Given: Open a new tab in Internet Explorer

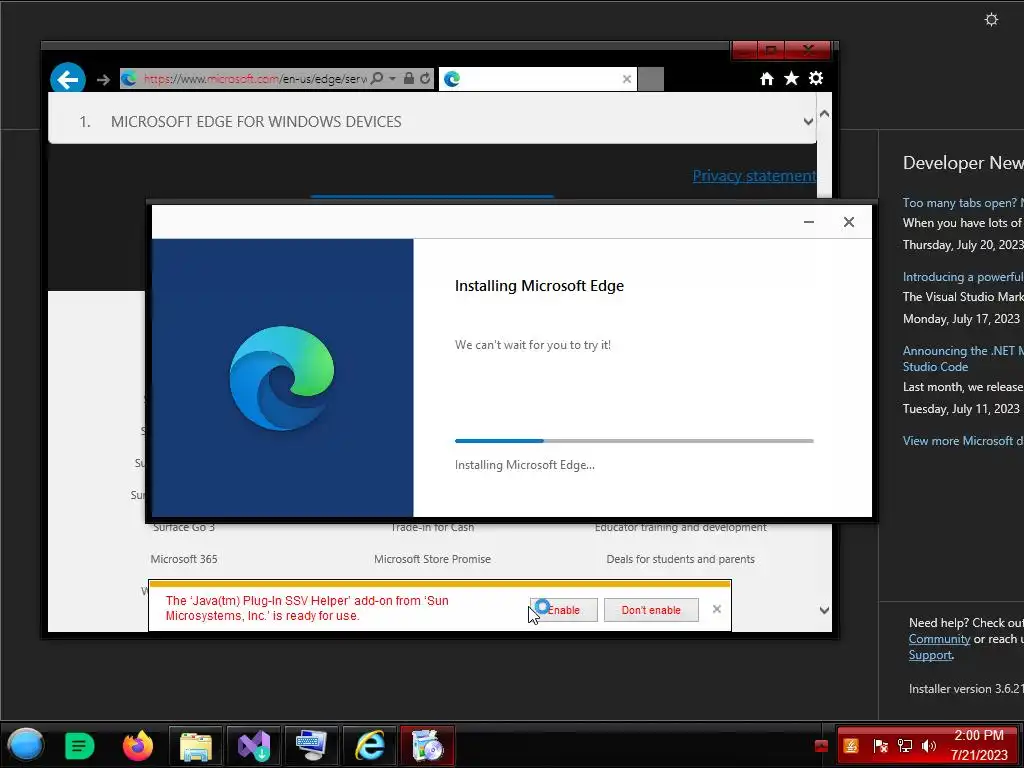Looking at the screenshot, I should [650, 79].
